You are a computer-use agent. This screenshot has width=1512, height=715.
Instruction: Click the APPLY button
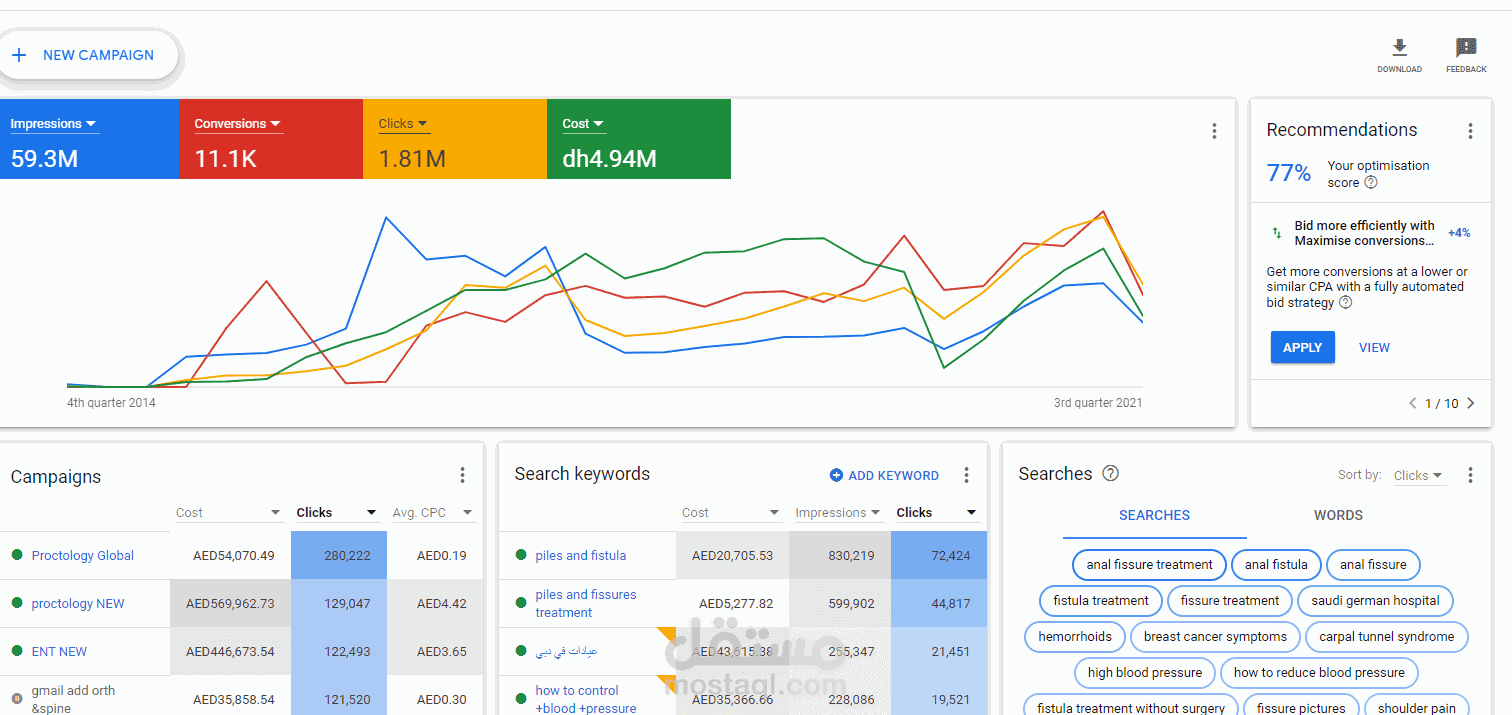(x=1302, y=347)
